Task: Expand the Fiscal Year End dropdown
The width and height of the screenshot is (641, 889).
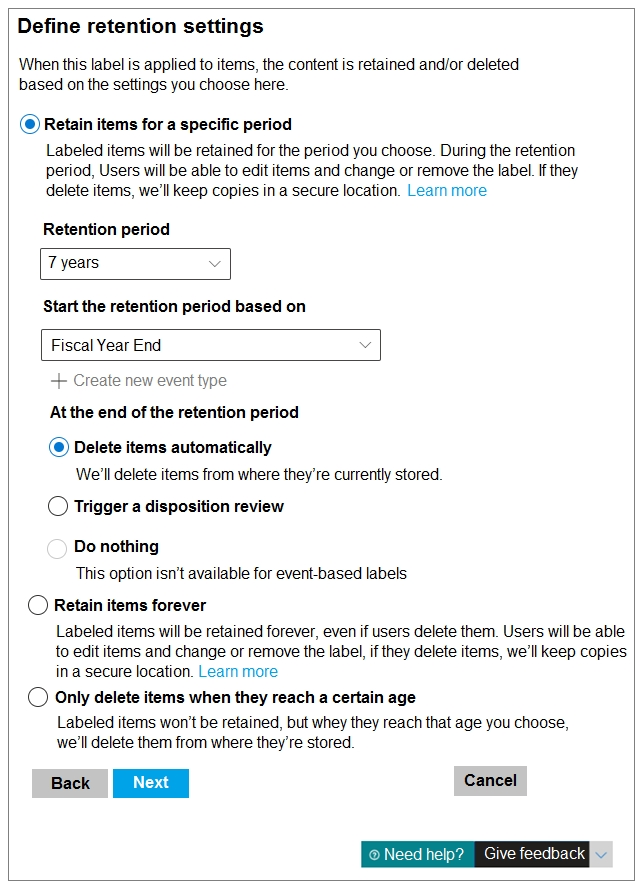Action: 210,345
